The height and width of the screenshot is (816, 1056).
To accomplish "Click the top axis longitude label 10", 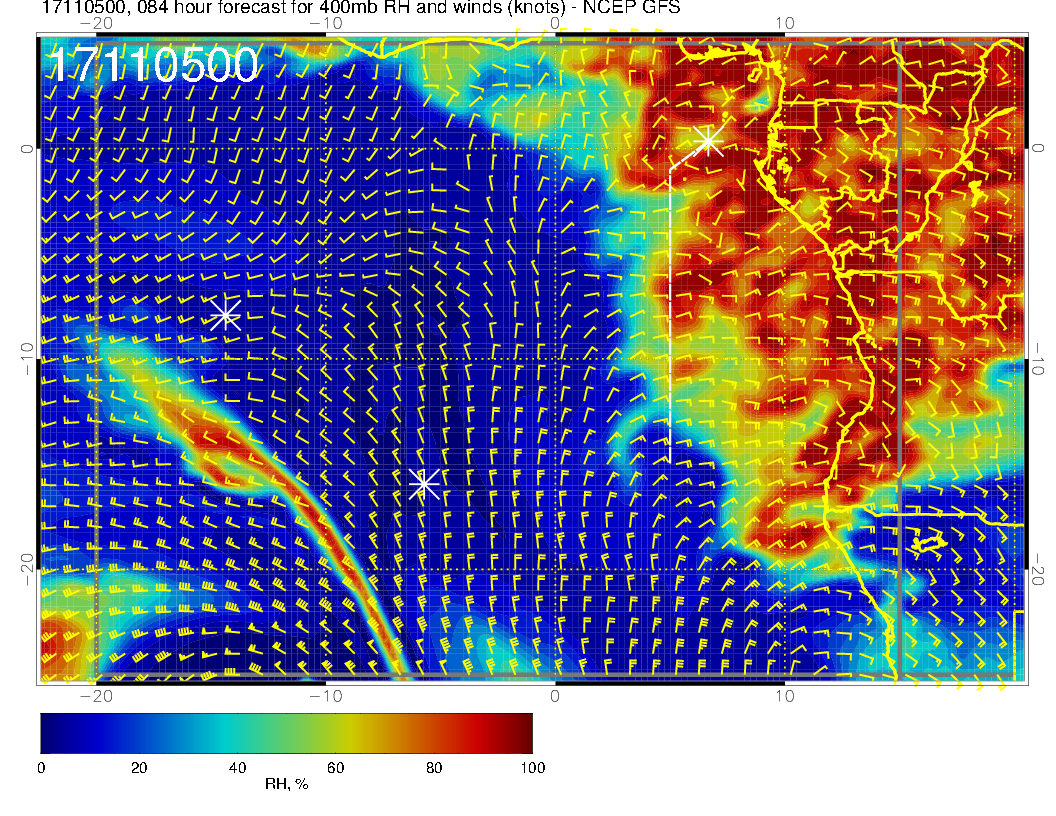I will pos(785,24).
